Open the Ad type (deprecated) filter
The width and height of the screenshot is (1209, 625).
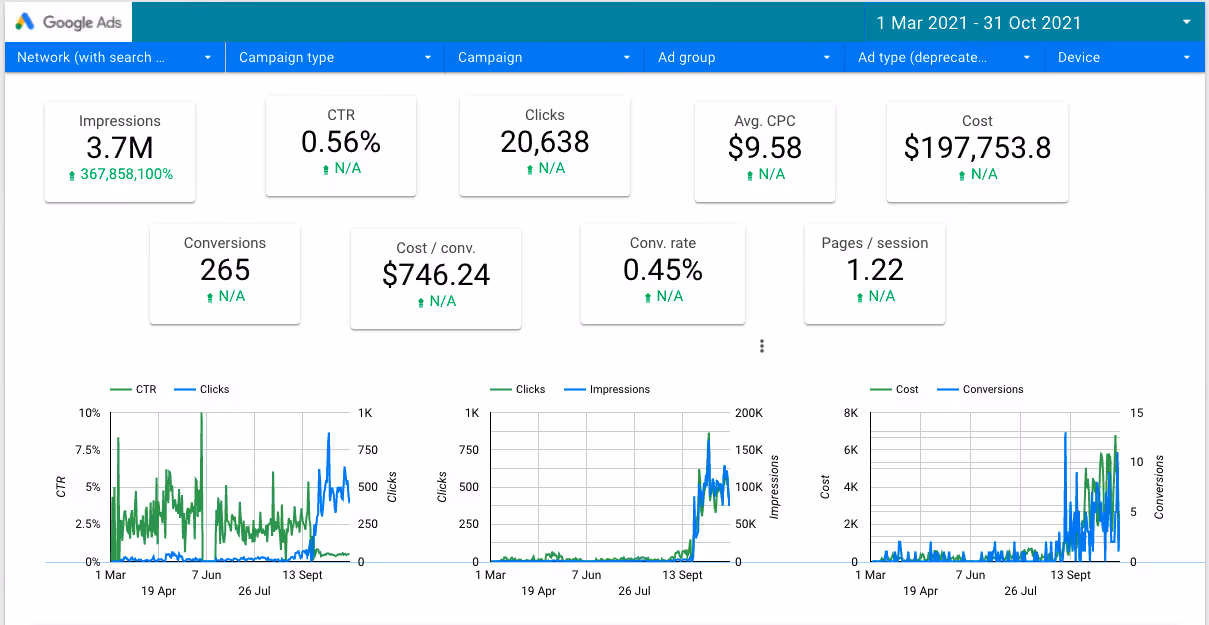945,57
